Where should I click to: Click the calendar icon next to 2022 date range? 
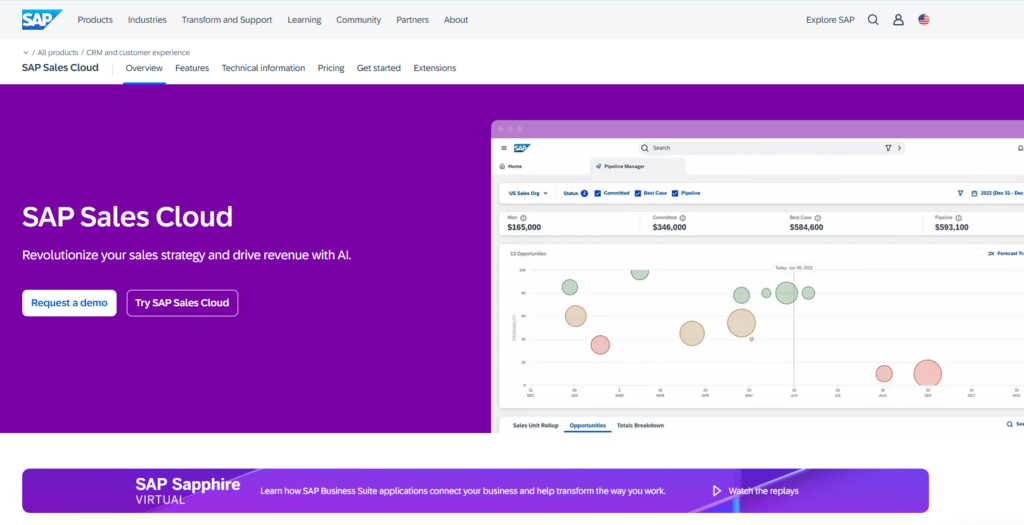(x=974, y=193)
